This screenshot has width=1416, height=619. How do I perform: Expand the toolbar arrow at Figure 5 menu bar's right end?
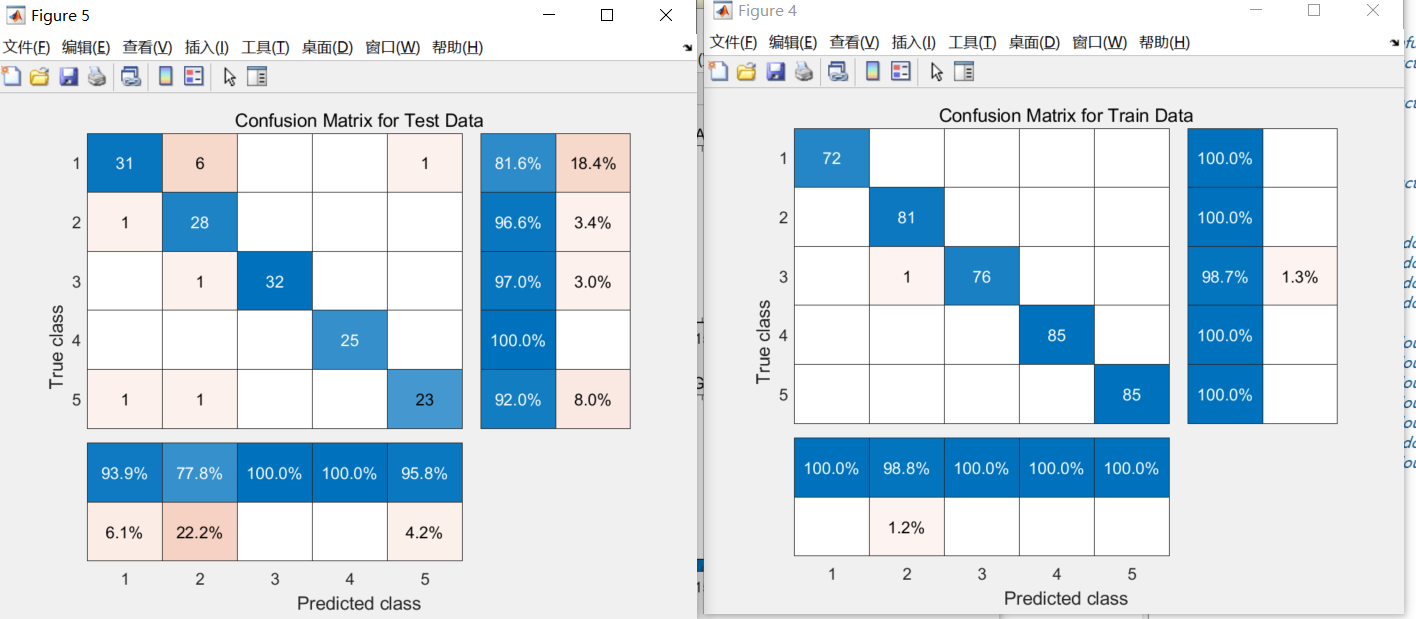[x=687, y=47]
